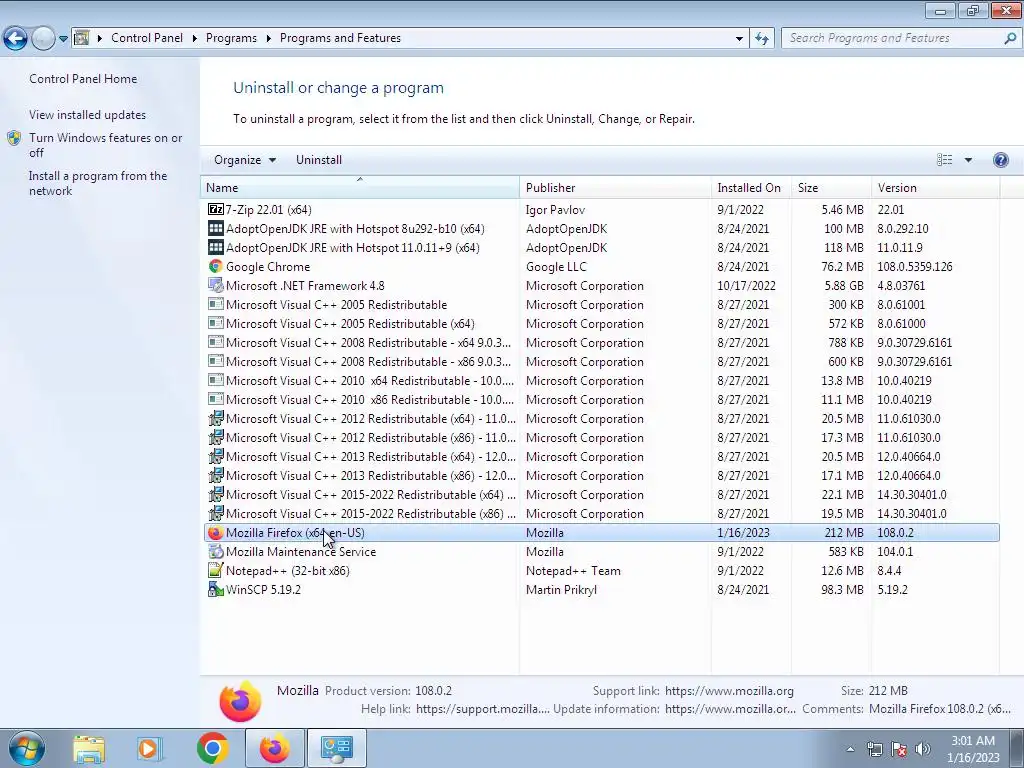Open the recent pages dropdown arrow
Image resolution: width=1024 pixels, height=768 pixels.
(63, 39)
